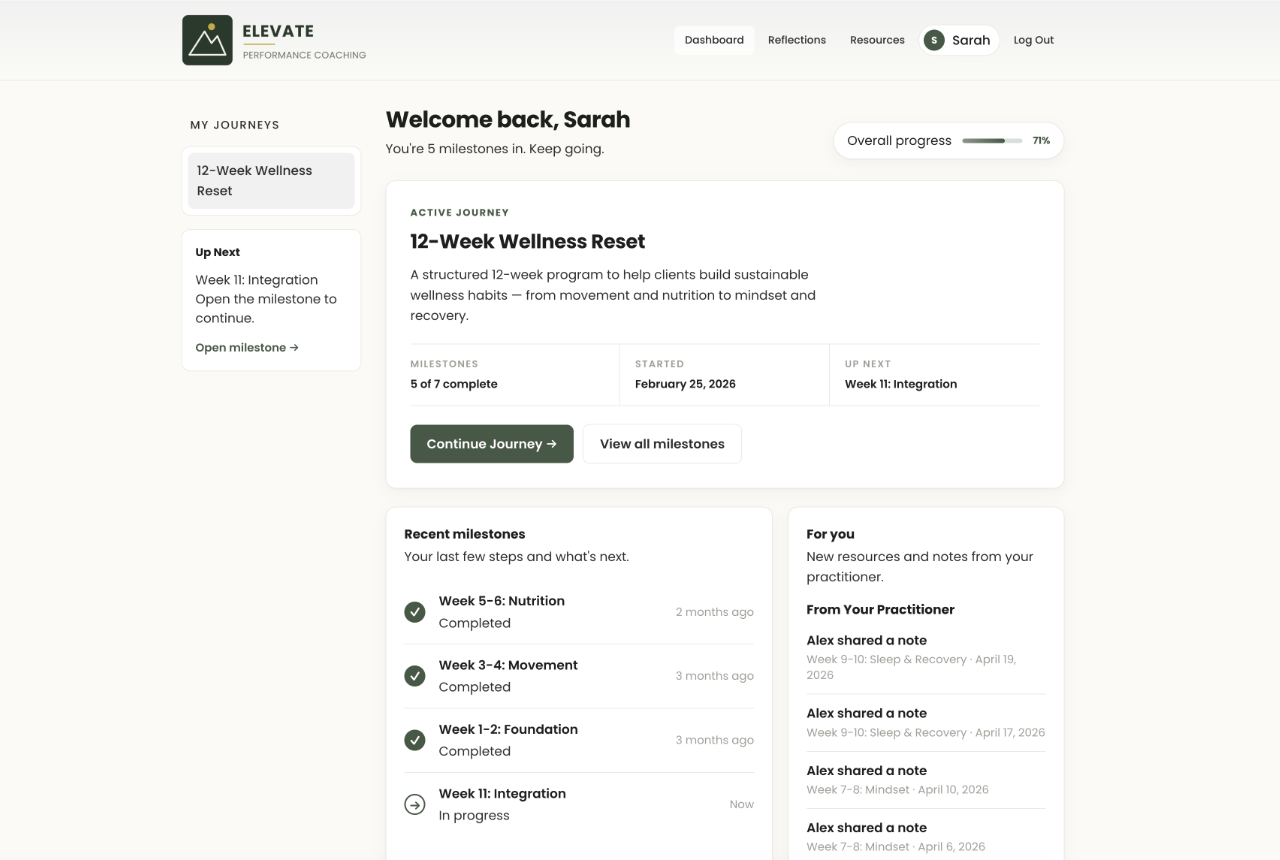Open Week 3-4: Movement milestone
Screen dimensions: 1280x860
coord(579,676)
